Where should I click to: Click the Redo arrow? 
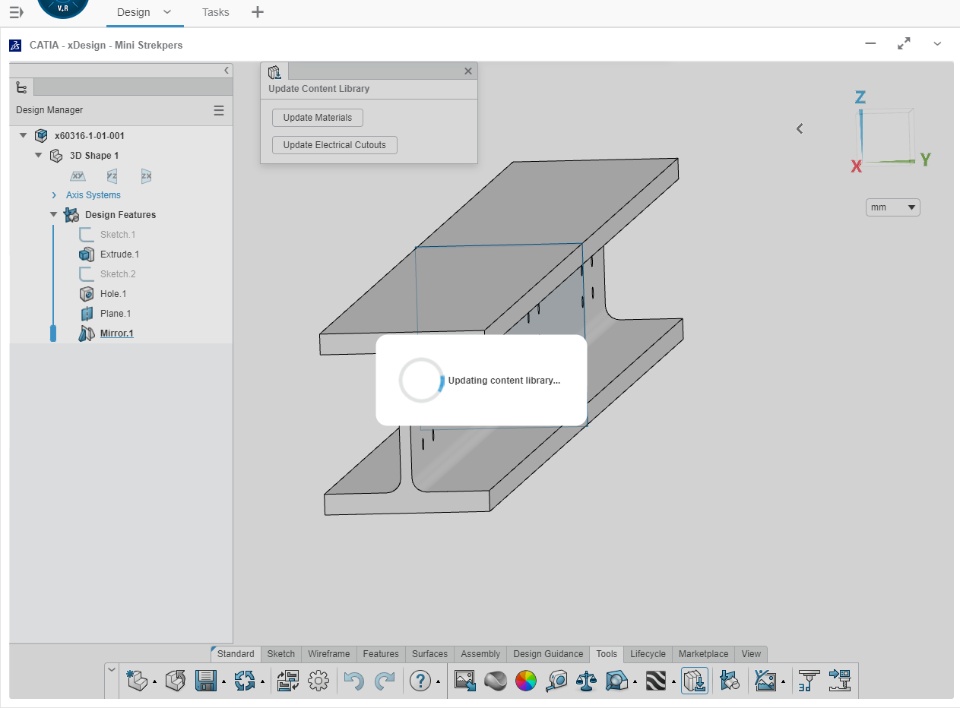(384, 680)
